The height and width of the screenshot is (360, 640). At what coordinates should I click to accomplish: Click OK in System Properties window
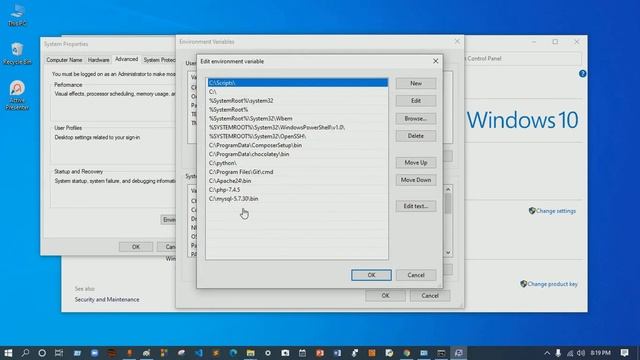click(136, 247)
